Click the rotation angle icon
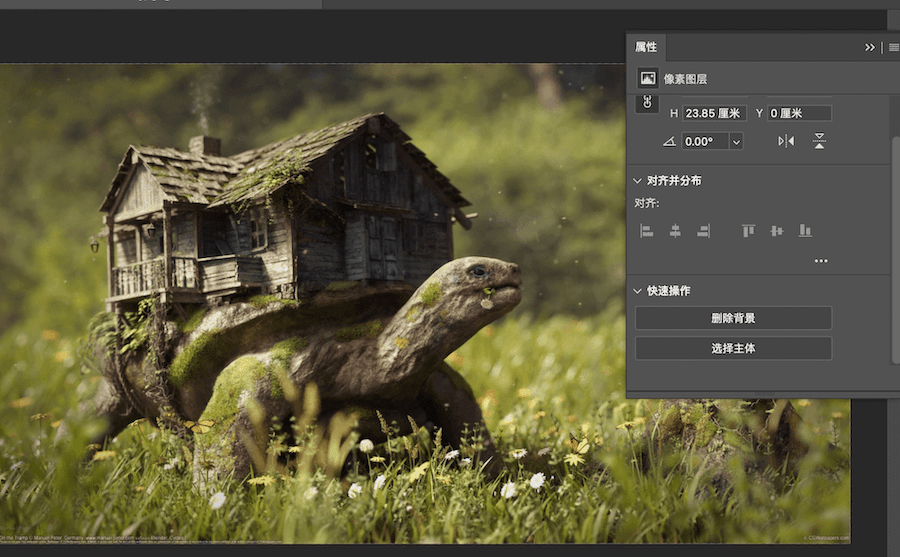This screenshot has height=557, width=900. pos(669,141)
